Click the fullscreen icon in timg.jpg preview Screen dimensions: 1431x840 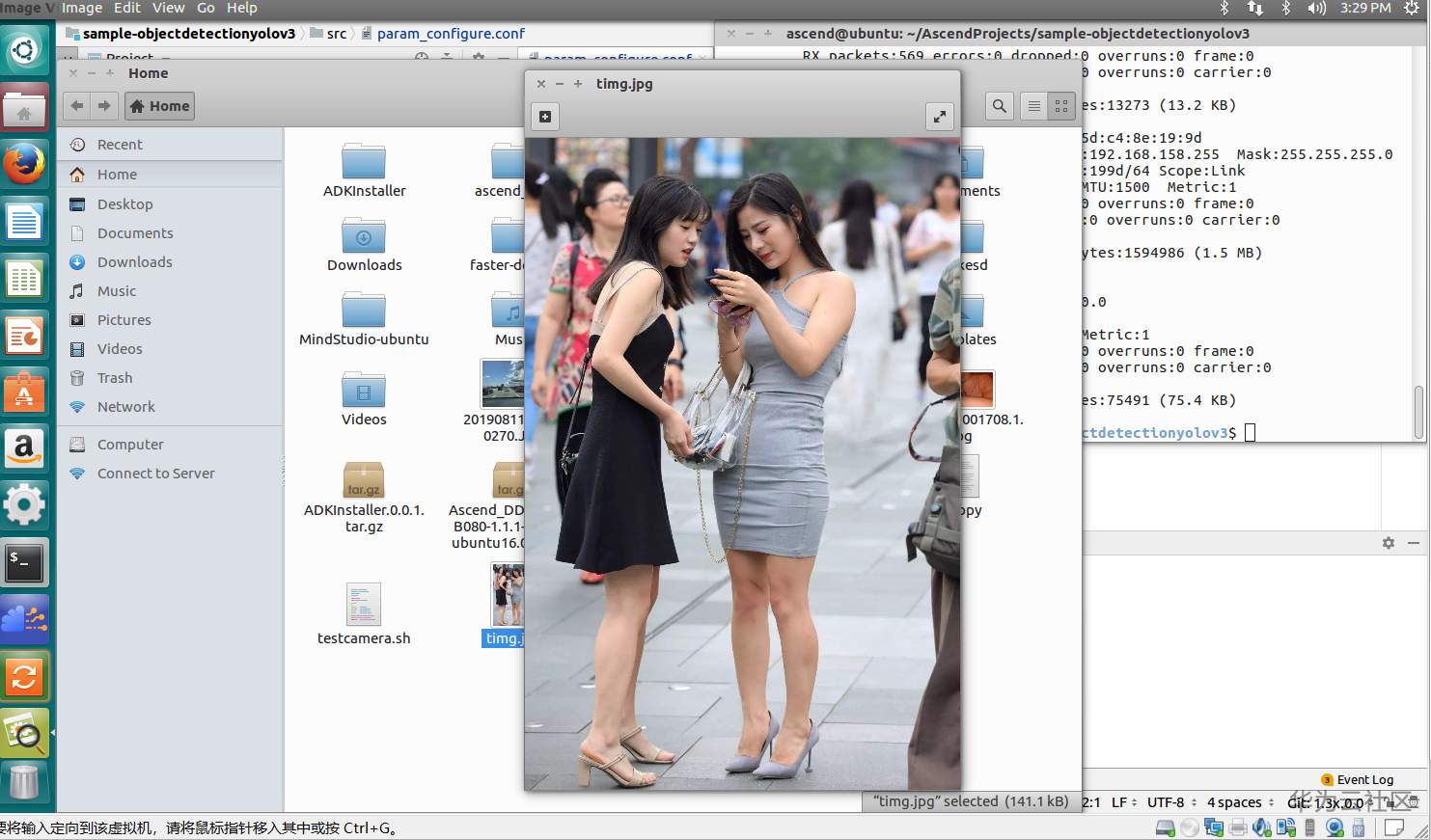[x=939, y=117]
